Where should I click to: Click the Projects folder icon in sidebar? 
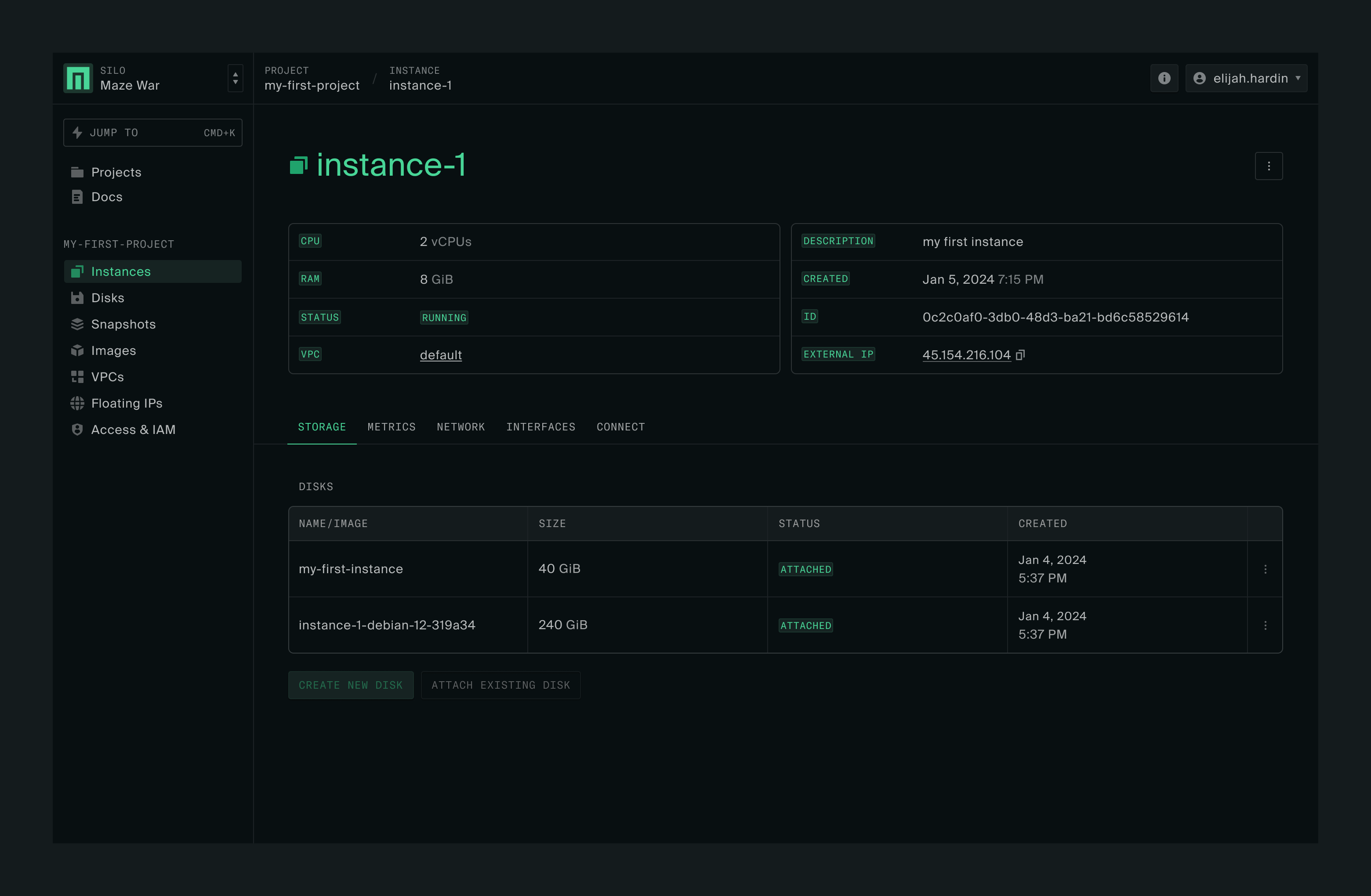[x=77, y=172]
